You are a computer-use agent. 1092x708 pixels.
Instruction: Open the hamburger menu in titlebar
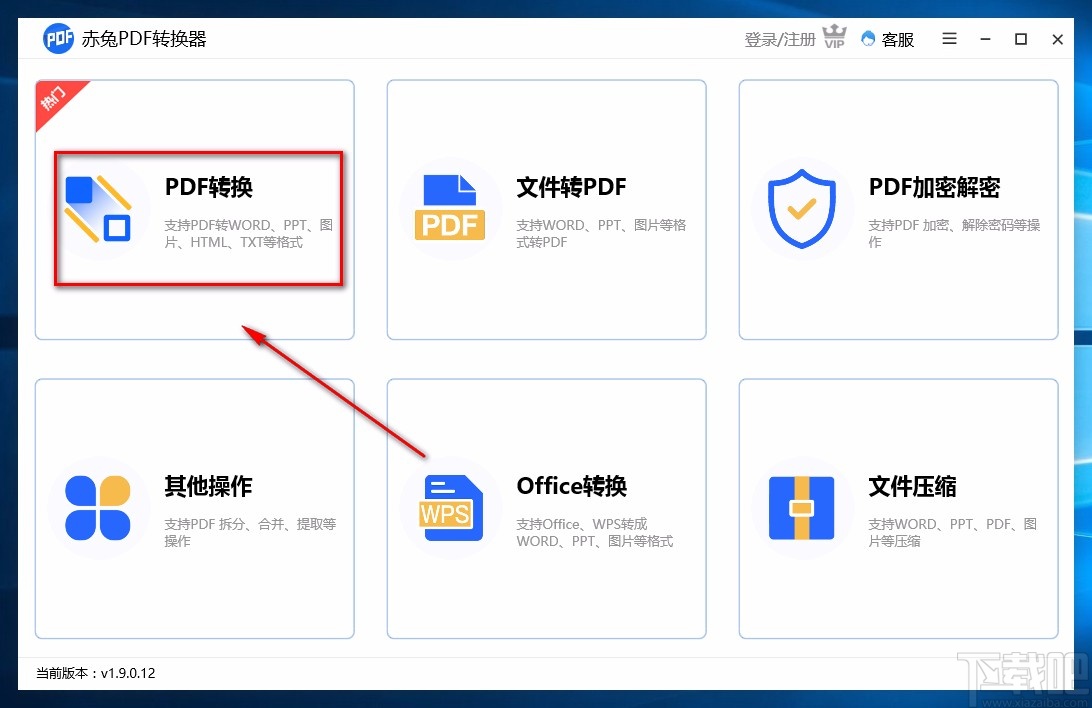(x=948, y=39)
